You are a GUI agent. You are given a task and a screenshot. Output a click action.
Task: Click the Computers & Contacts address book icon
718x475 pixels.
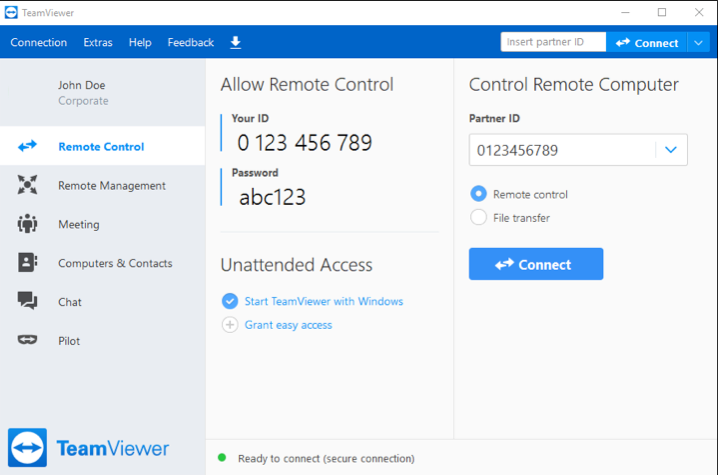coord(27,262)
